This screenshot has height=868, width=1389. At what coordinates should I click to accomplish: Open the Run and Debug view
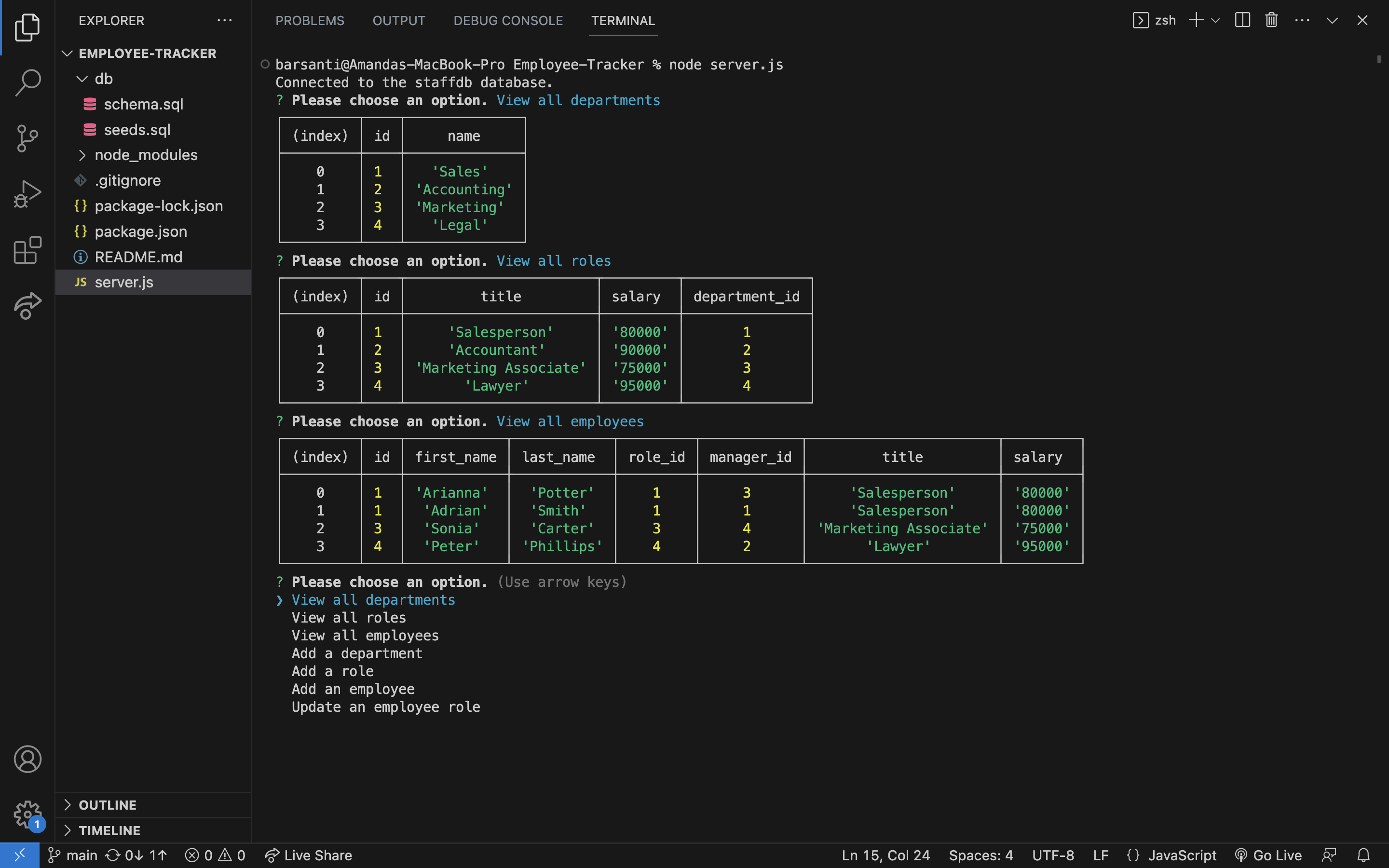point(27,194)
